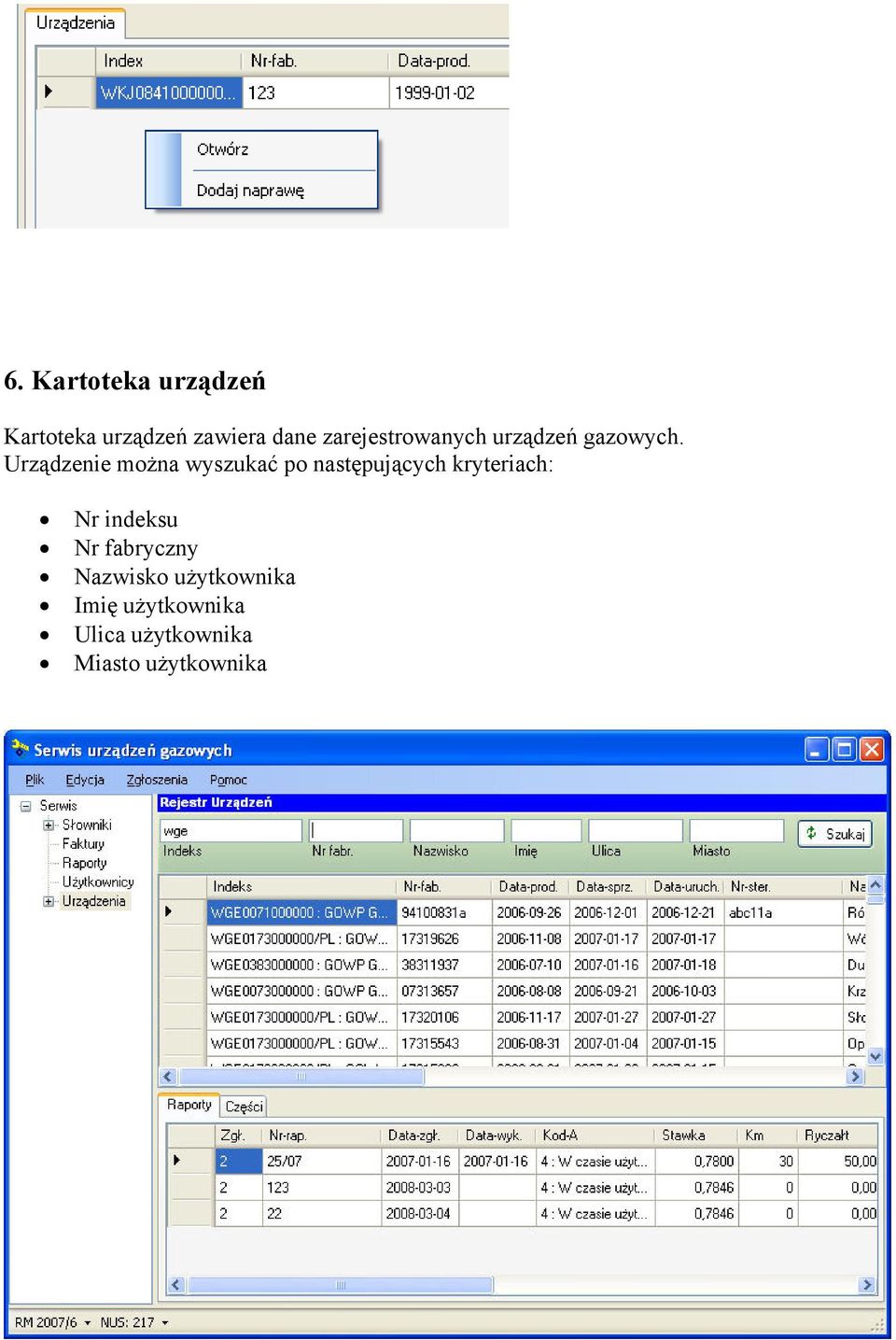Choose Otwórz from the context menu
The width and height of the screenshot is (896, 1340).
coord(222,149)
